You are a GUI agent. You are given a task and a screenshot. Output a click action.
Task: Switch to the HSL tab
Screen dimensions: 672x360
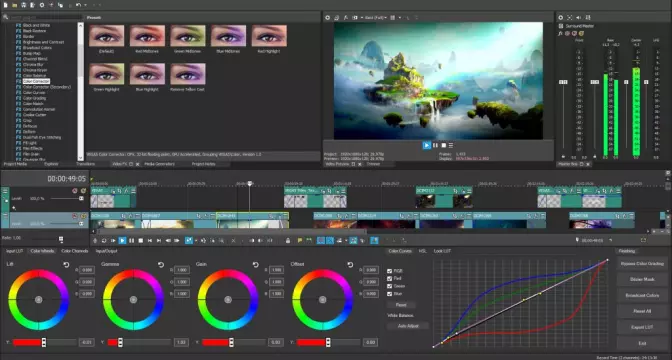click(x=423, y=251)
